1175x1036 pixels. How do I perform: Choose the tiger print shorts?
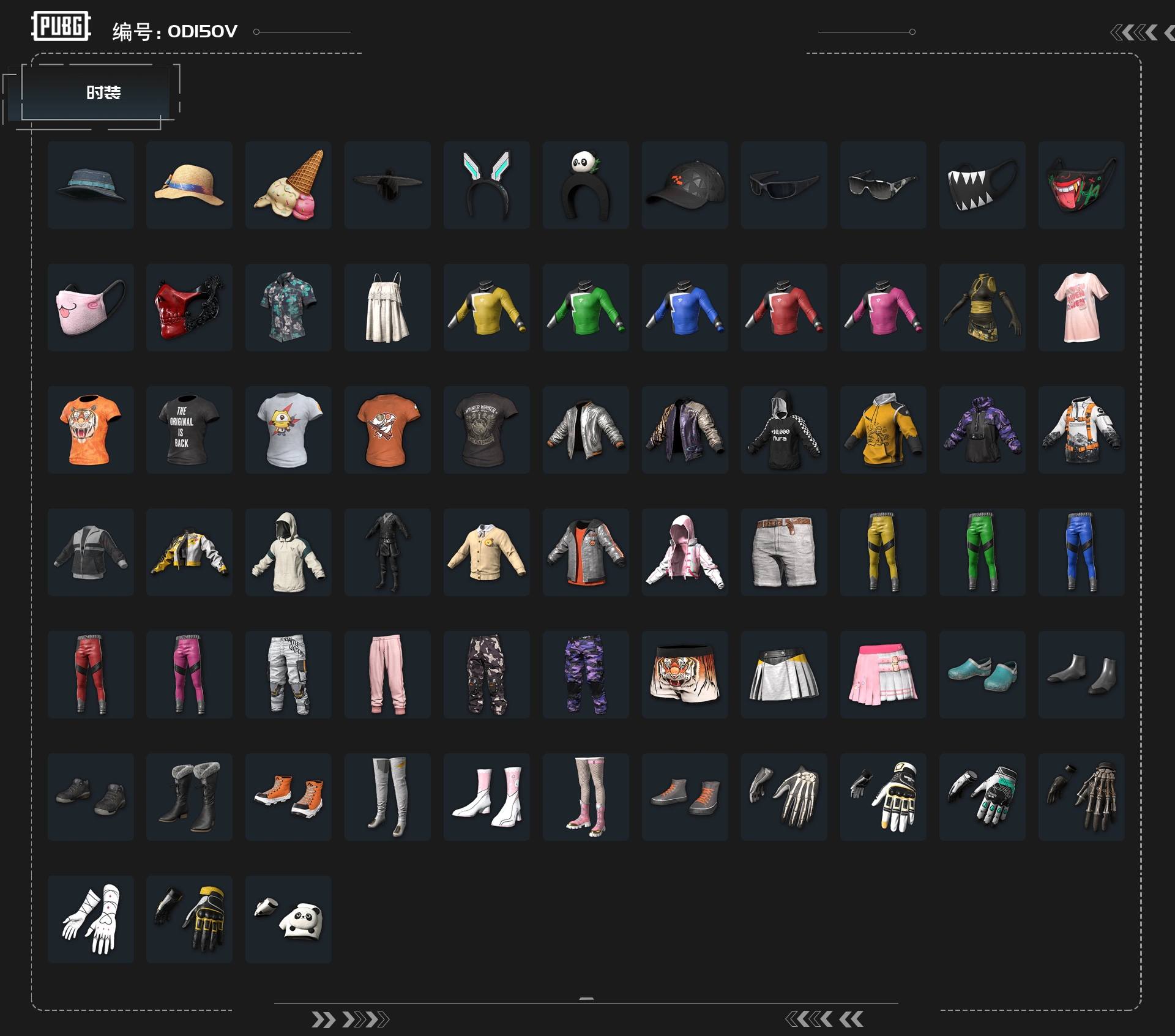coord(685,674)
